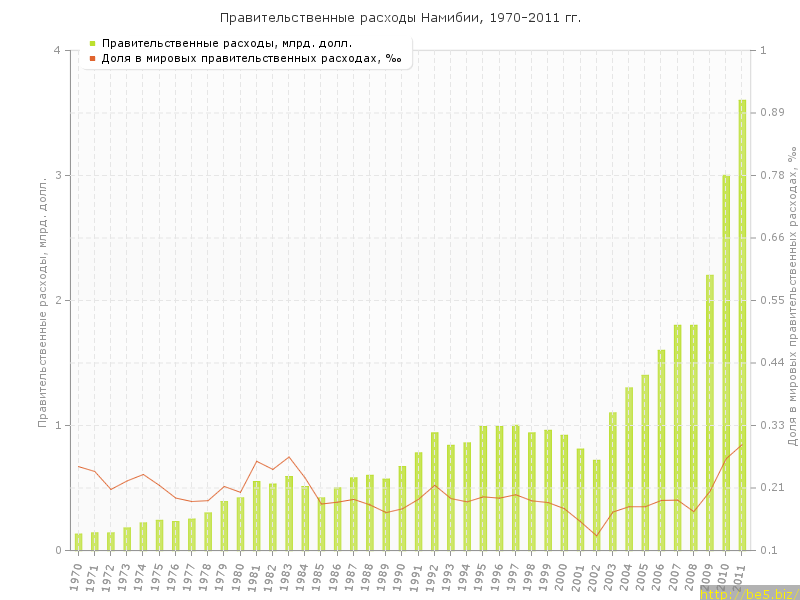
Task: Select the bar for year 2006
Action: point(661,450)
